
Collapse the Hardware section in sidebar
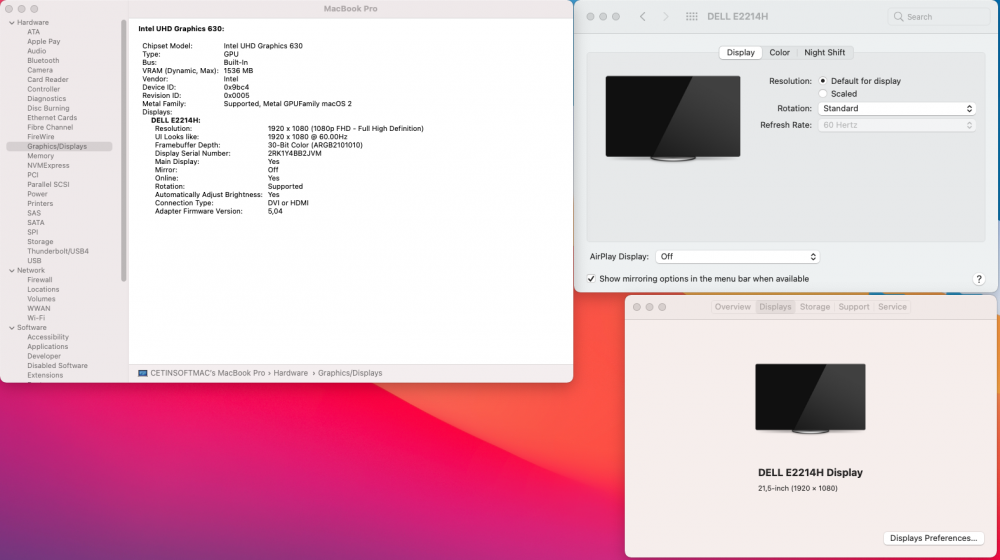coord(11,22)
